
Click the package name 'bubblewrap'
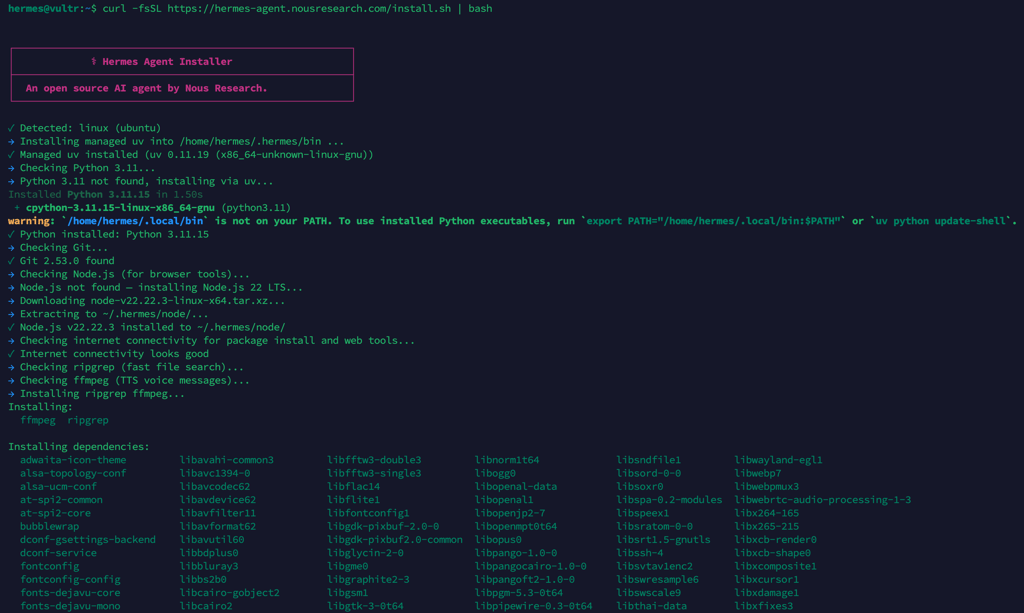pyautogui.click(x=50, y=526)
